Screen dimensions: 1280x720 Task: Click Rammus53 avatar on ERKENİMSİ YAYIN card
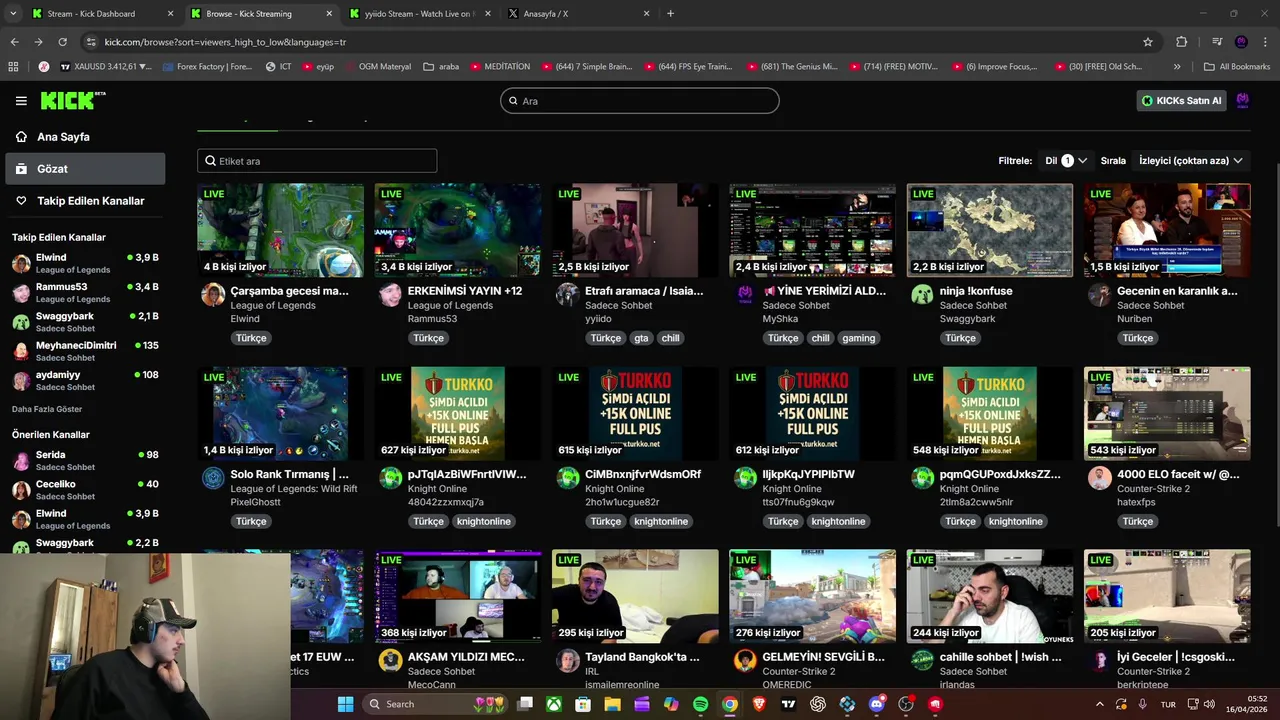[x=390, y=294]
